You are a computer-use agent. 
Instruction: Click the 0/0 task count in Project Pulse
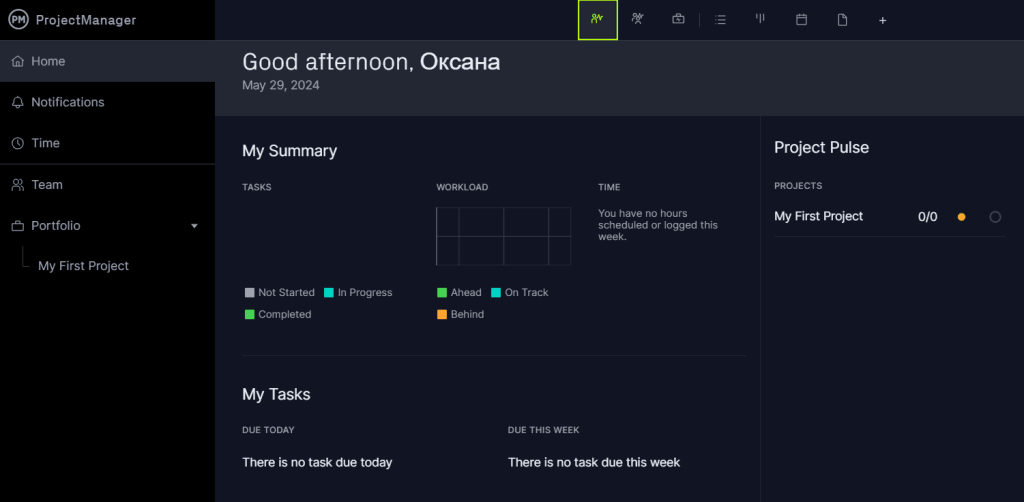[927, 217]
